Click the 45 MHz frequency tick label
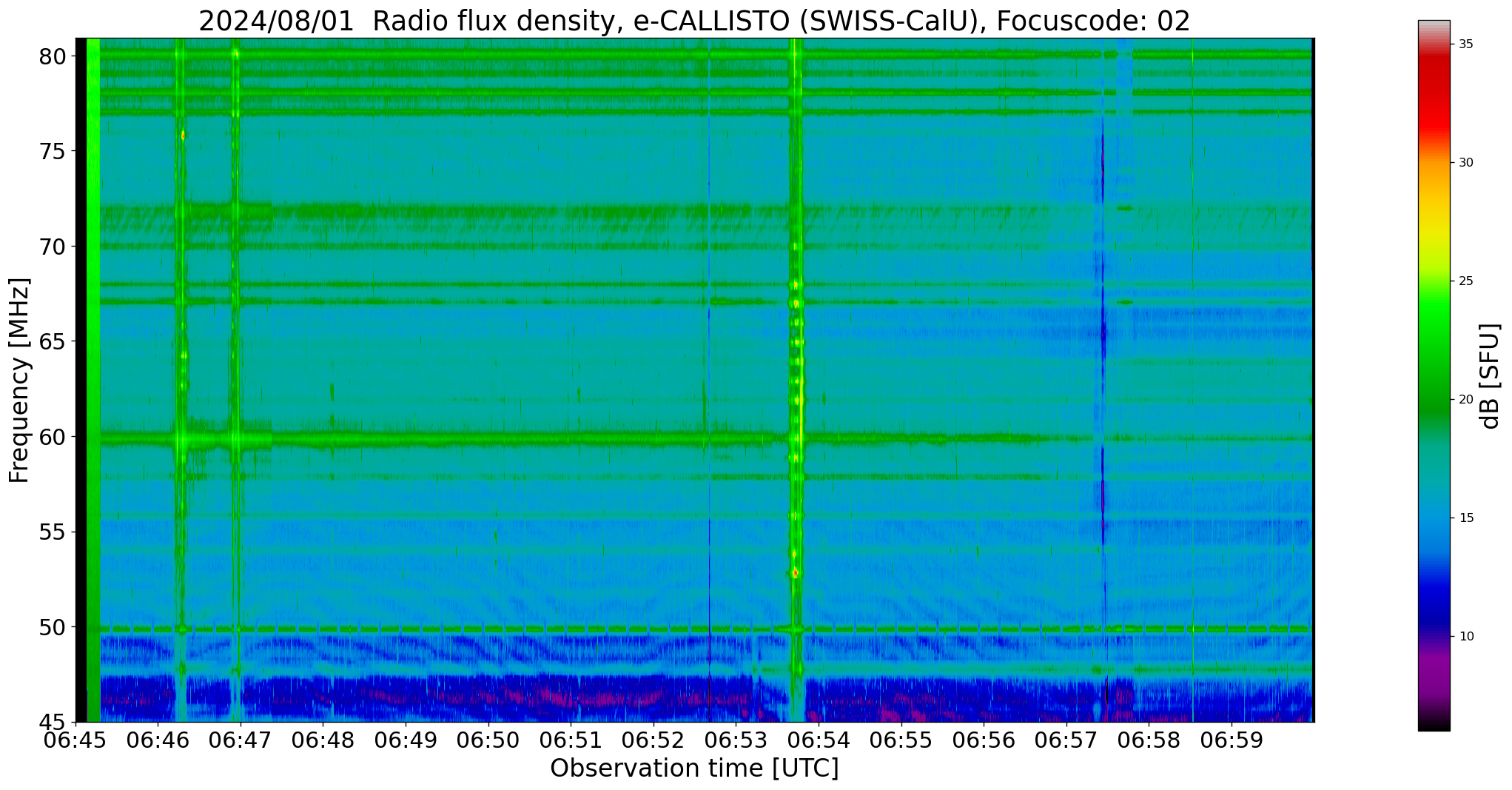1512x790 pixels. tap(52, 722)
